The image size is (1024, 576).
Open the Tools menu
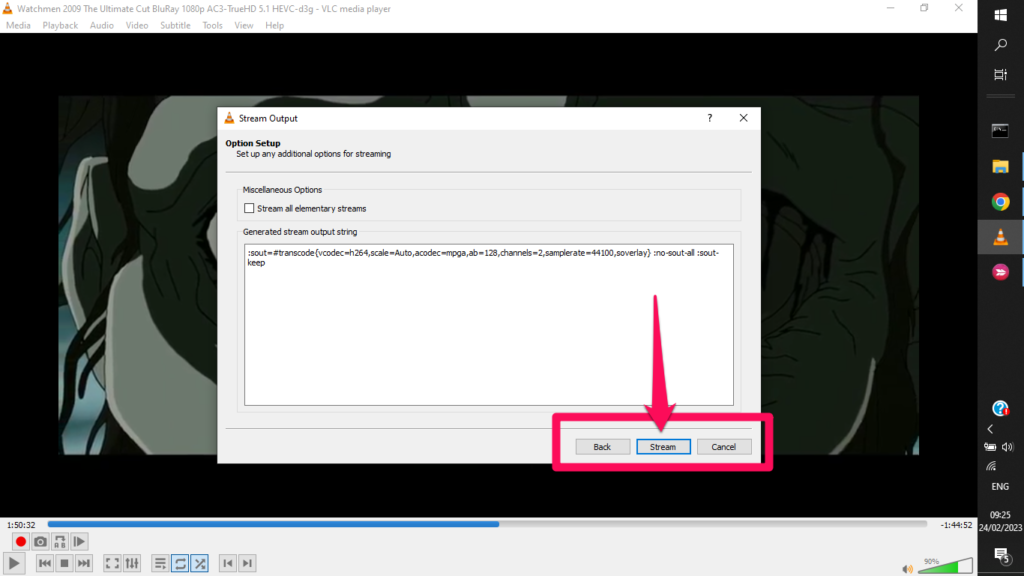point(212,25)
